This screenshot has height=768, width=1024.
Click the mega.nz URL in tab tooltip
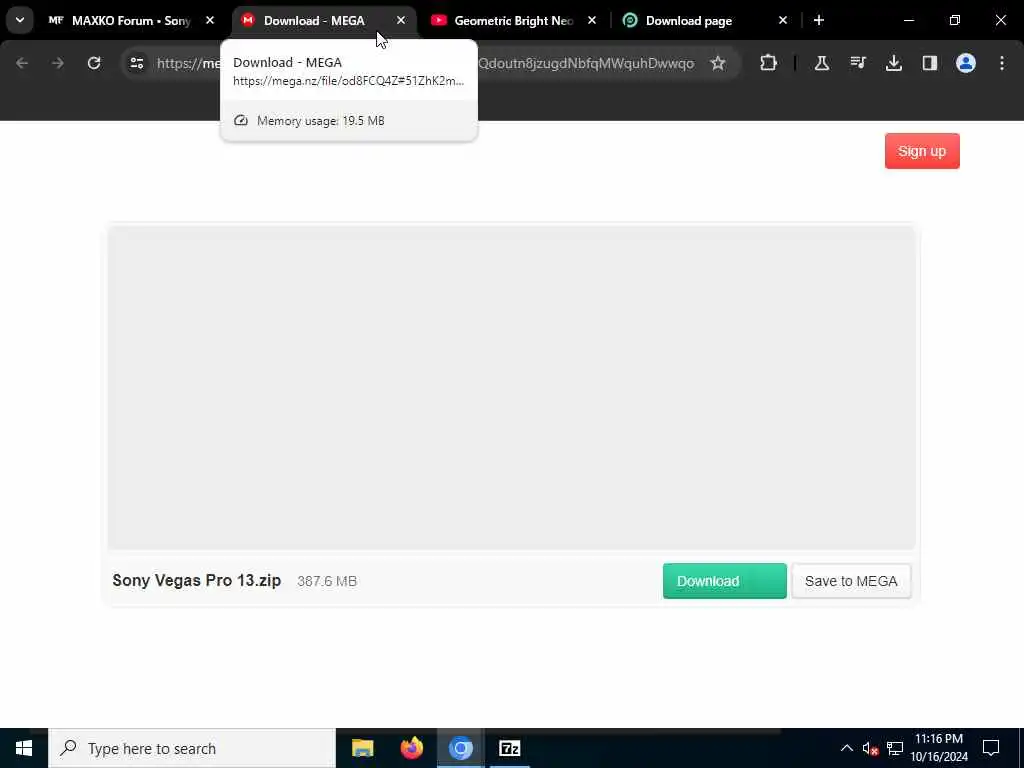click(x=349, y=81)
